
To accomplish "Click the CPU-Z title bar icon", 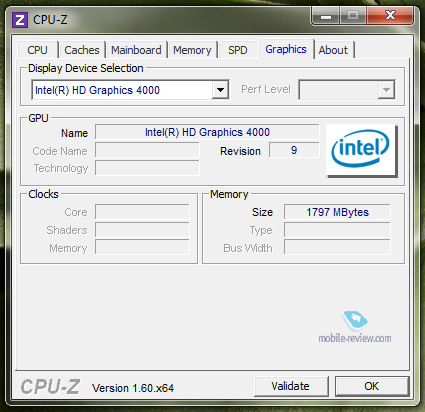I will tap(20, 20).
